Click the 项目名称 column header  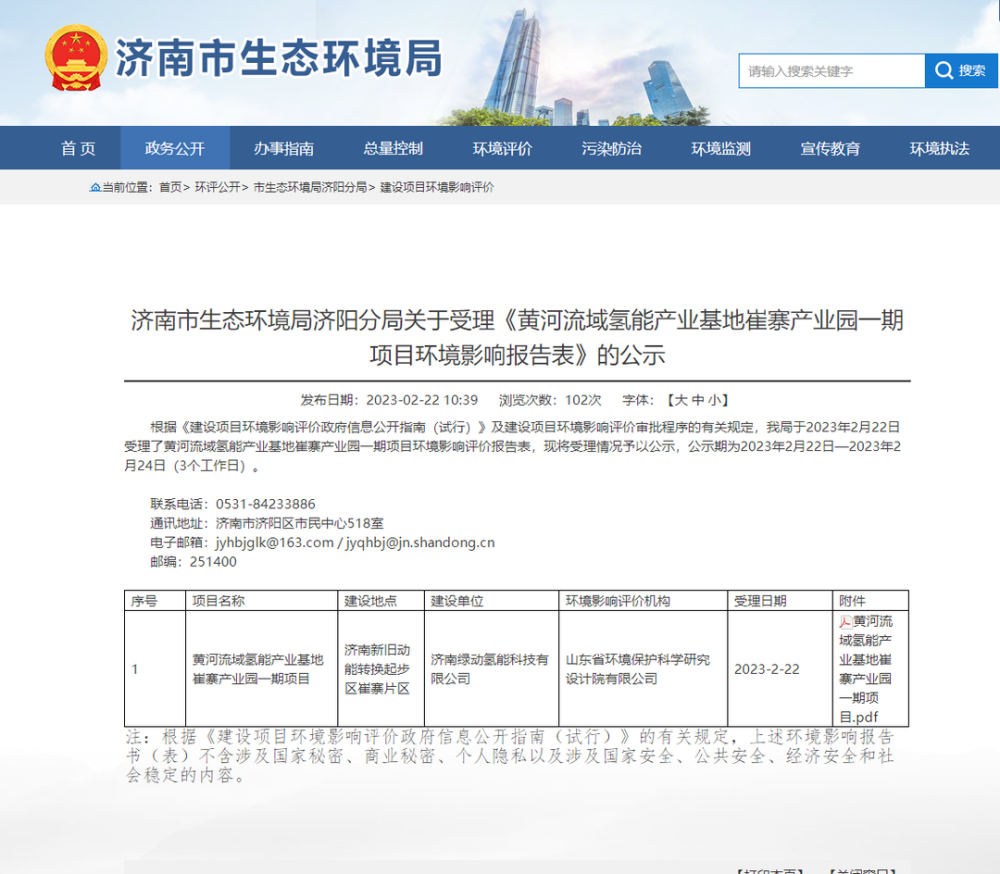218,601
